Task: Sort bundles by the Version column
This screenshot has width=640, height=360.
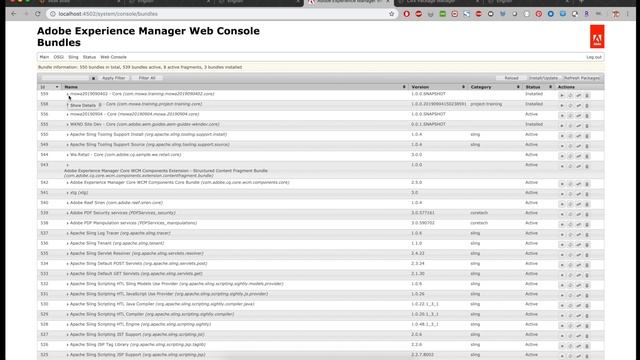Action: click(438, 87)
